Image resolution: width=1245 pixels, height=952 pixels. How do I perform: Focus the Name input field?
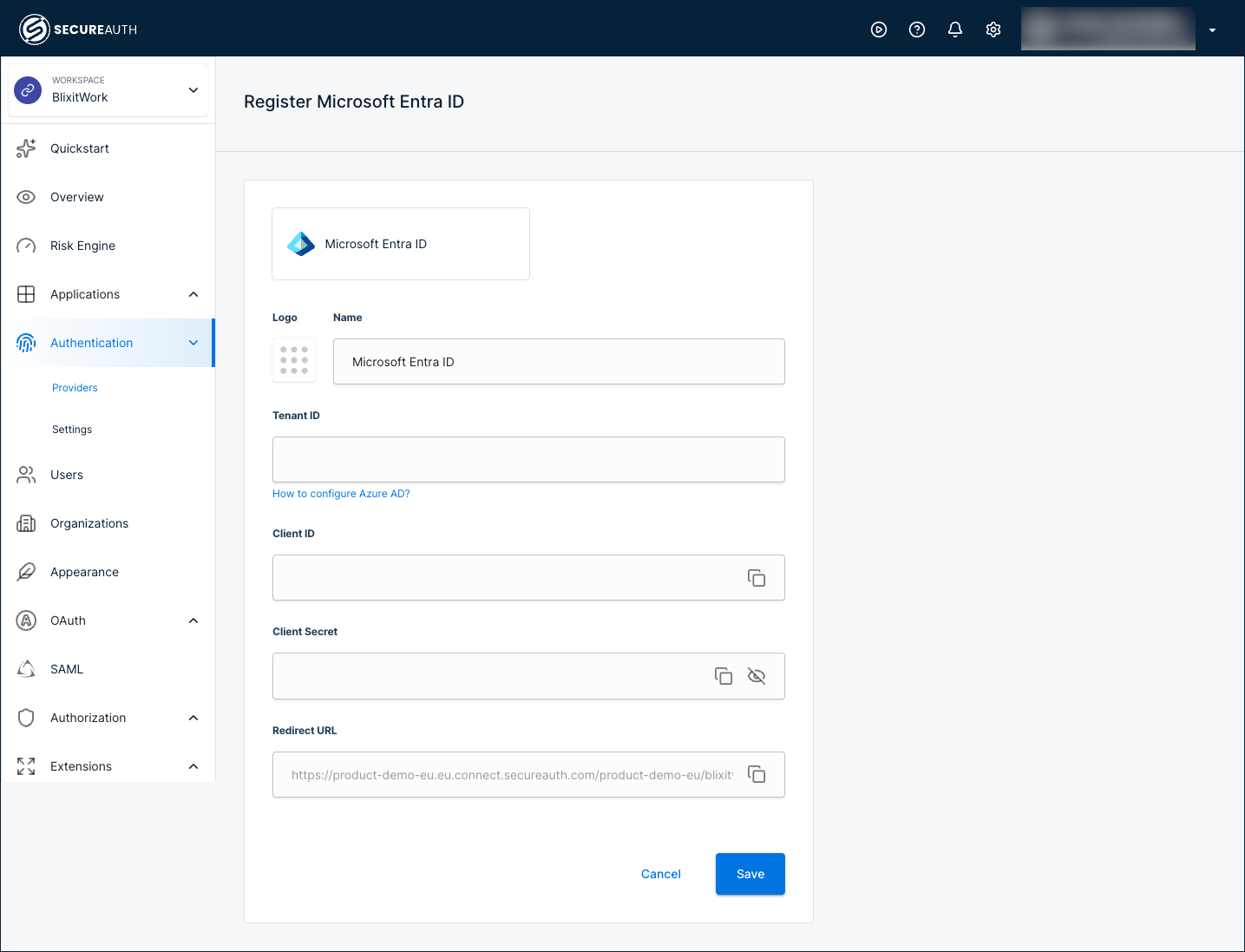[x=559, y=362]
